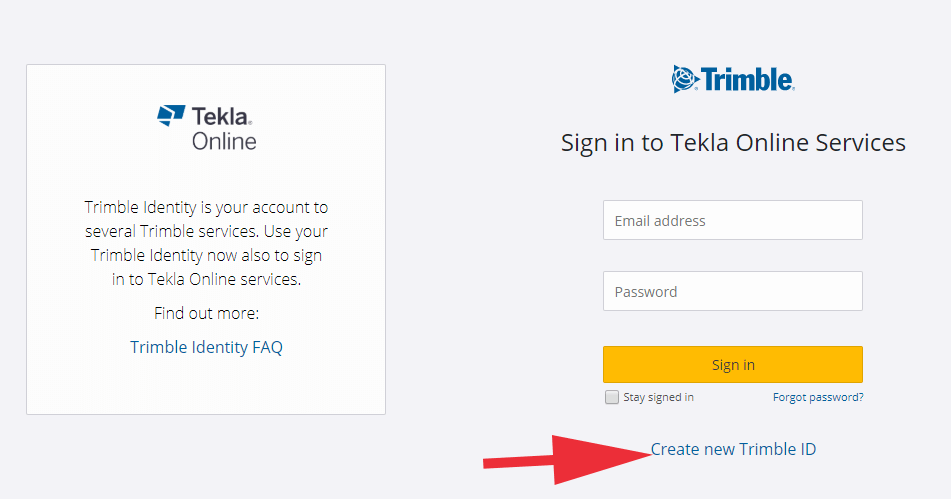Open the Create new Trimble ID link
The width and height of the screenshot is (951, 499).
pyautogui.click(x=733, y=449)
